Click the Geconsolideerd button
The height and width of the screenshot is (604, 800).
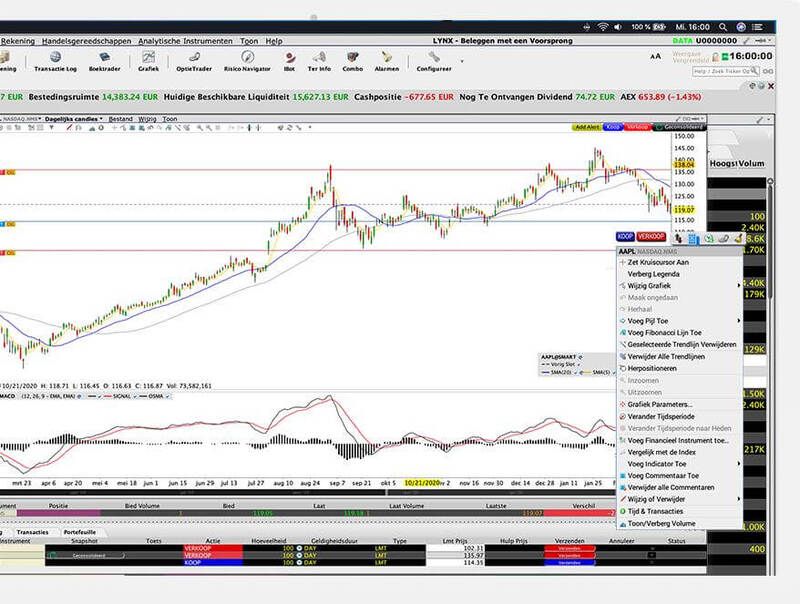point(679,127)
